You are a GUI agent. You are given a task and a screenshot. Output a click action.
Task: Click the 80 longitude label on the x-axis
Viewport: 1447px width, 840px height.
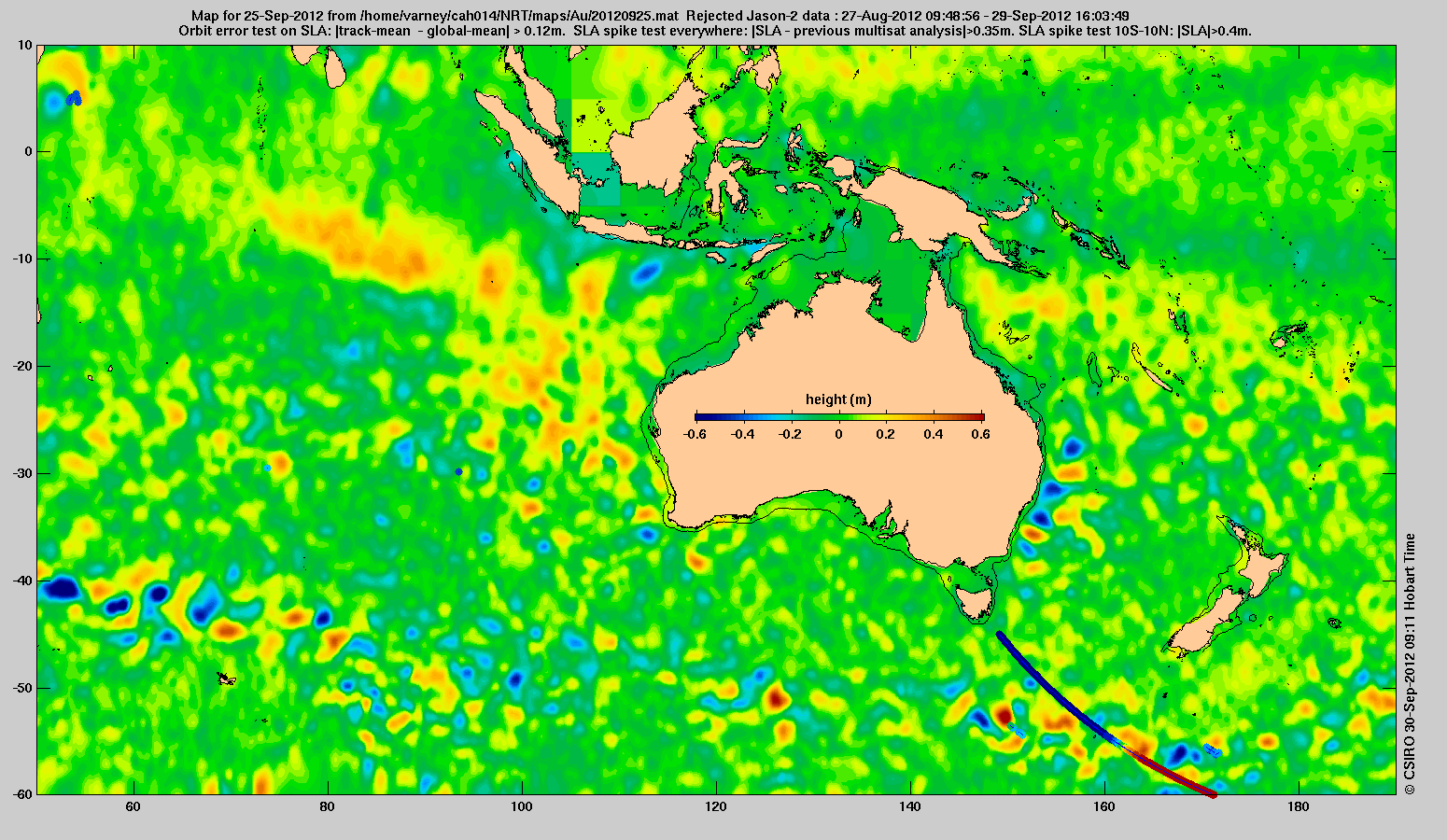(x=327, y=806)
